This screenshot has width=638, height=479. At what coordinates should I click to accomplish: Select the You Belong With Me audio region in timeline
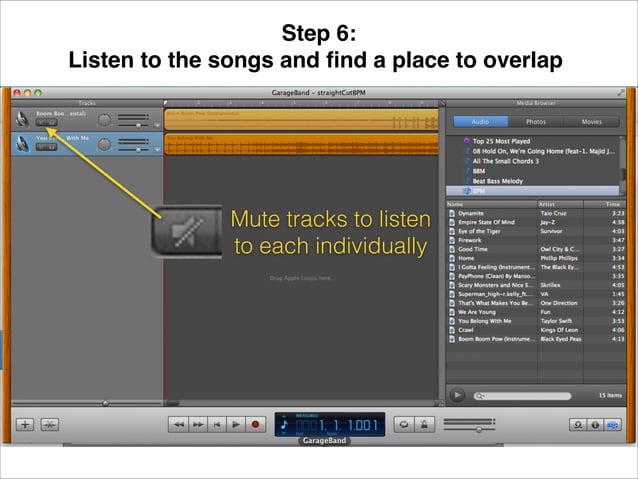[x=301, y=144]
